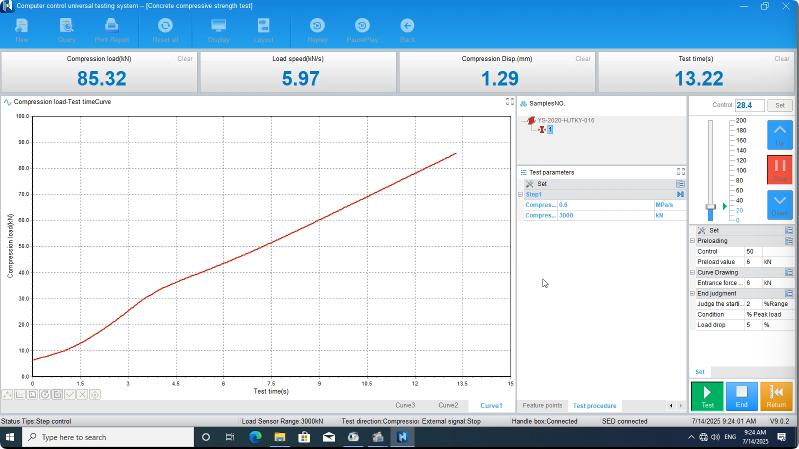Start the test with the green Test button

[707, 396]
